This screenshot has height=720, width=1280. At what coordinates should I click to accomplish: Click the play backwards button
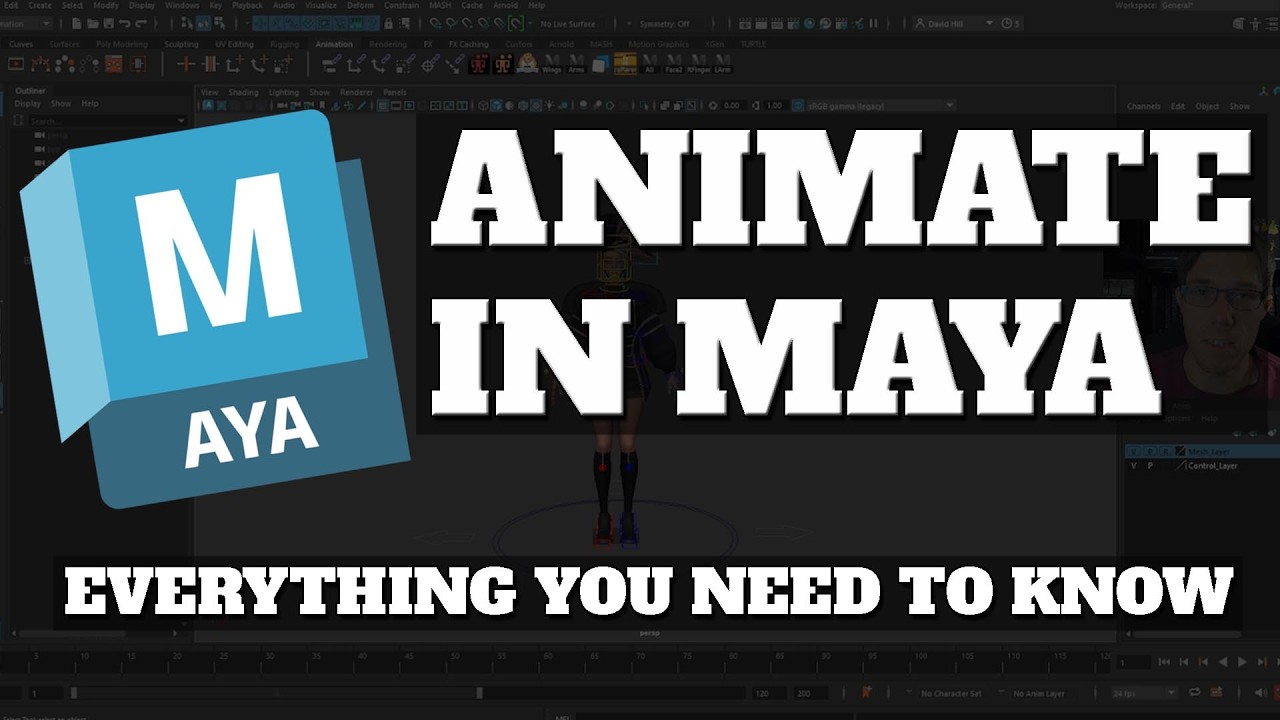click(1222, 662)
